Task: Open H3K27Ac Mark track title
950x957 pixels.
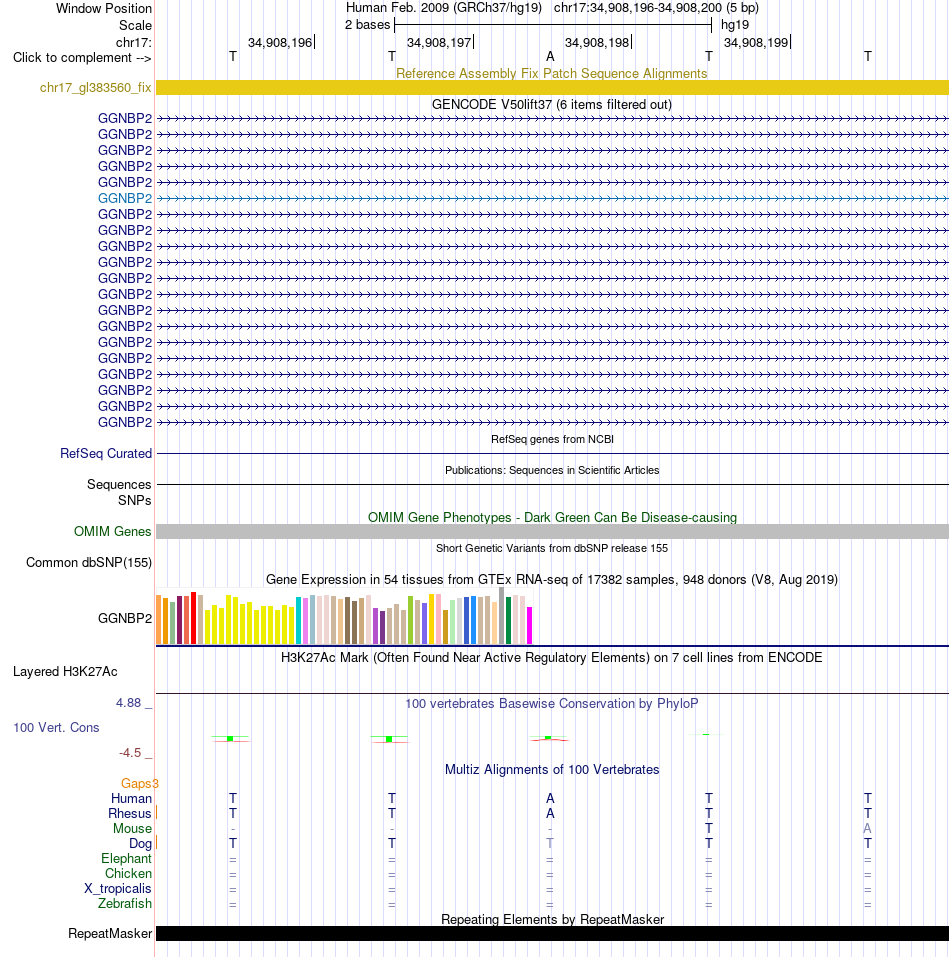Action: tap(552, 657)
